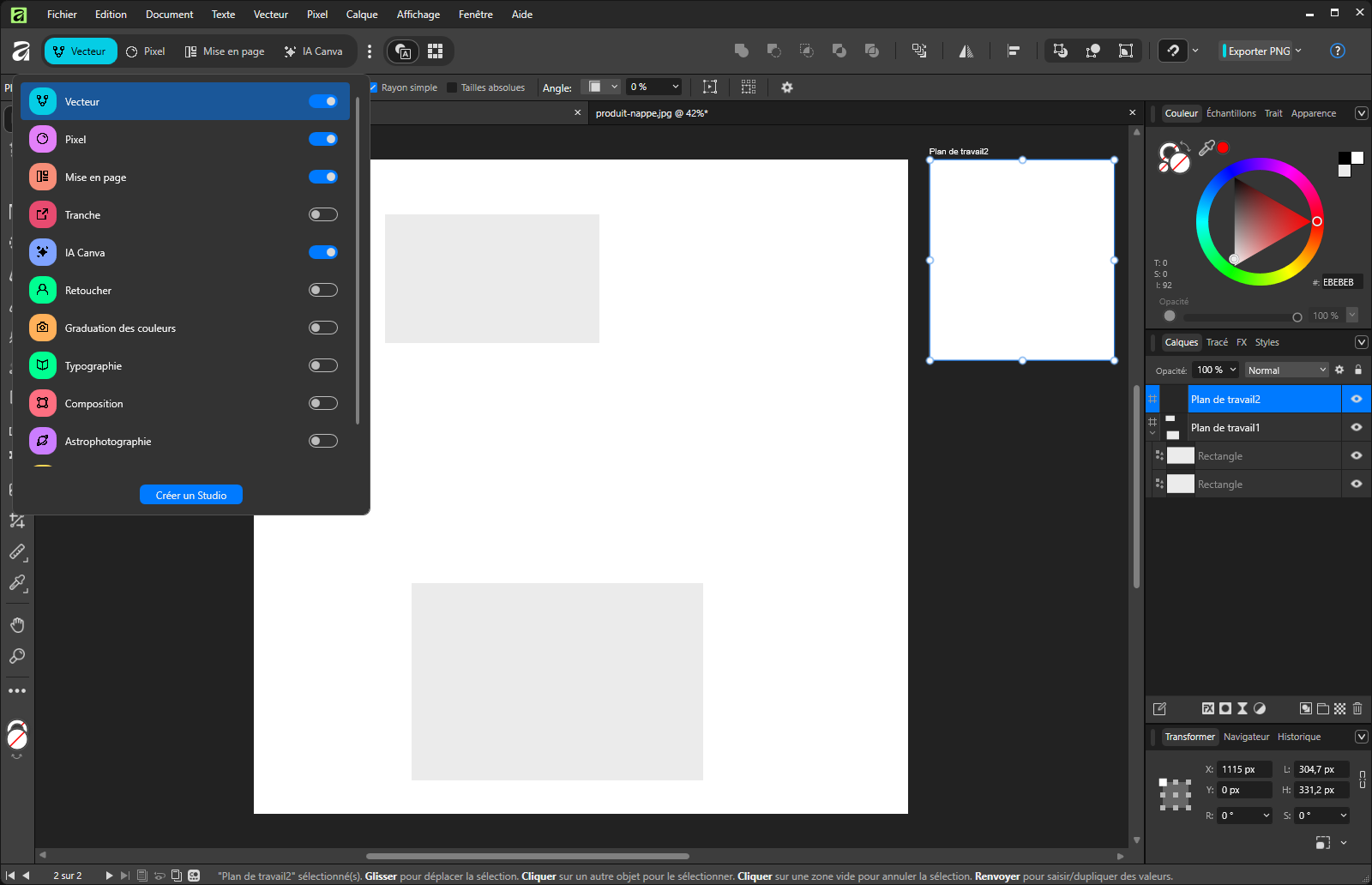Image resolution: width=1372 pixels, height=885 pixels.
Task: Switch to the Échantillons tab
Action: pyautogui.click(x=1231, y=113)
